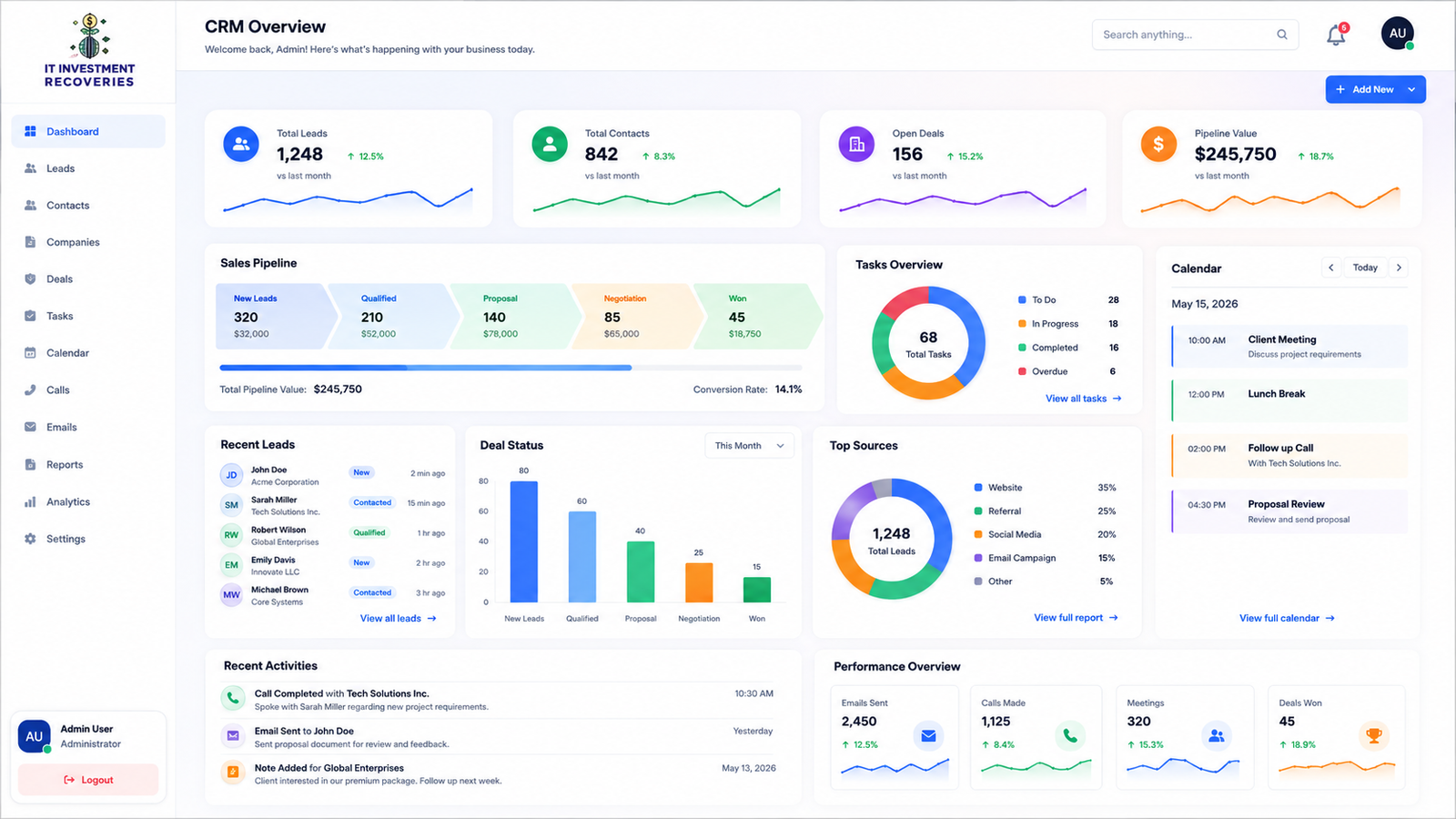Open Dashboard in the sidebar

point(88,131)
